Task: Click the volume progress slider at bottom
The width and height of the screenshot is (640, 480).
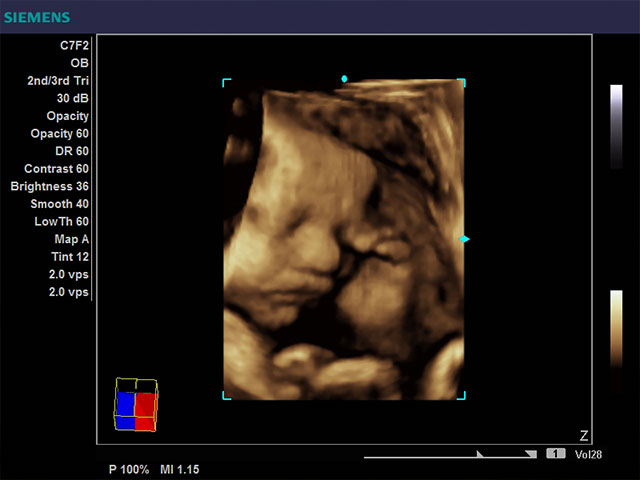Action: [450, 455]
